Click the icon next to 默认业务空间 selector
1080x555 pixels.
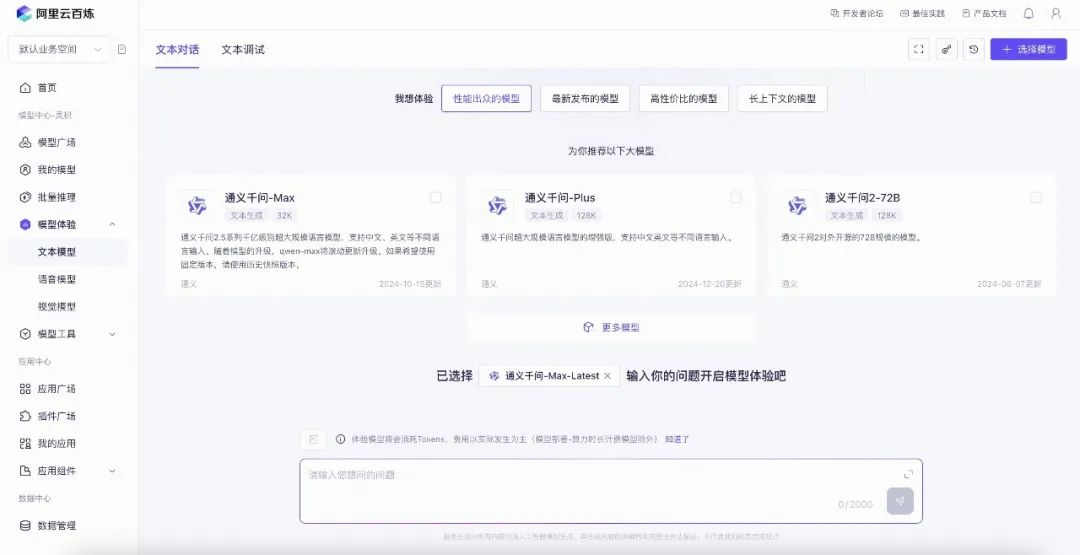tap(122, 49)
